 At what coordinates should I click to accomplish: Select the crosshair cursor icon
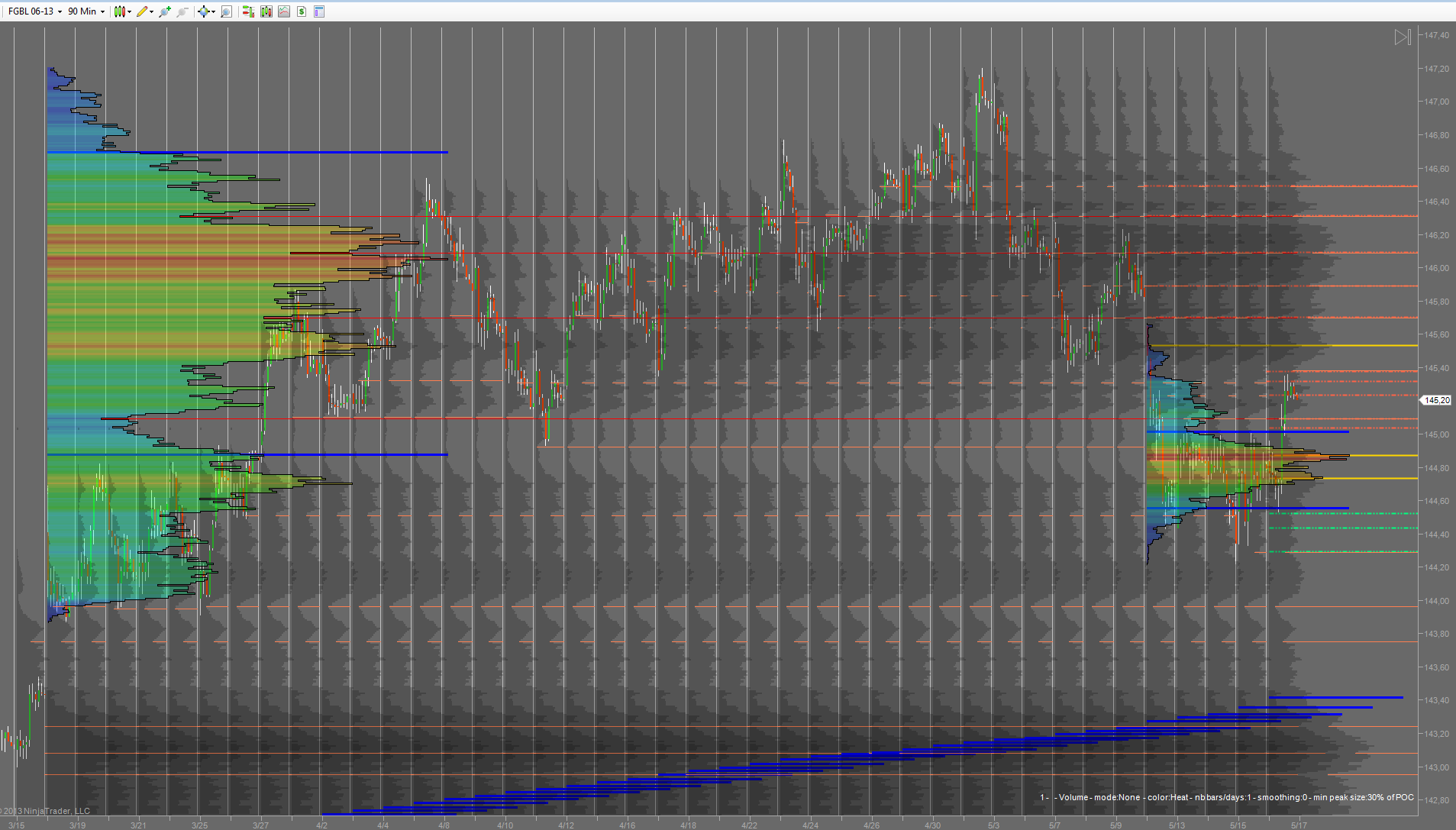[203, 11]
